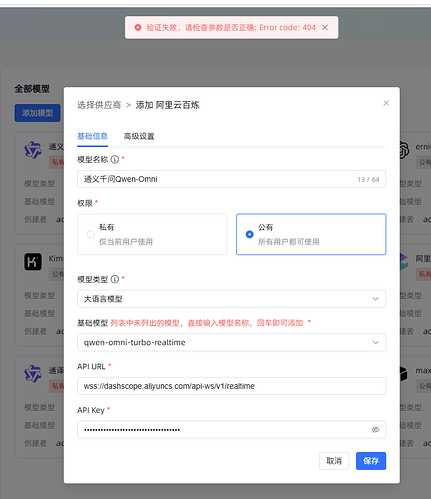This screenshot has width=431, height=499.
Task: Click into the API URL input field
Action: (x=231, y=386)
